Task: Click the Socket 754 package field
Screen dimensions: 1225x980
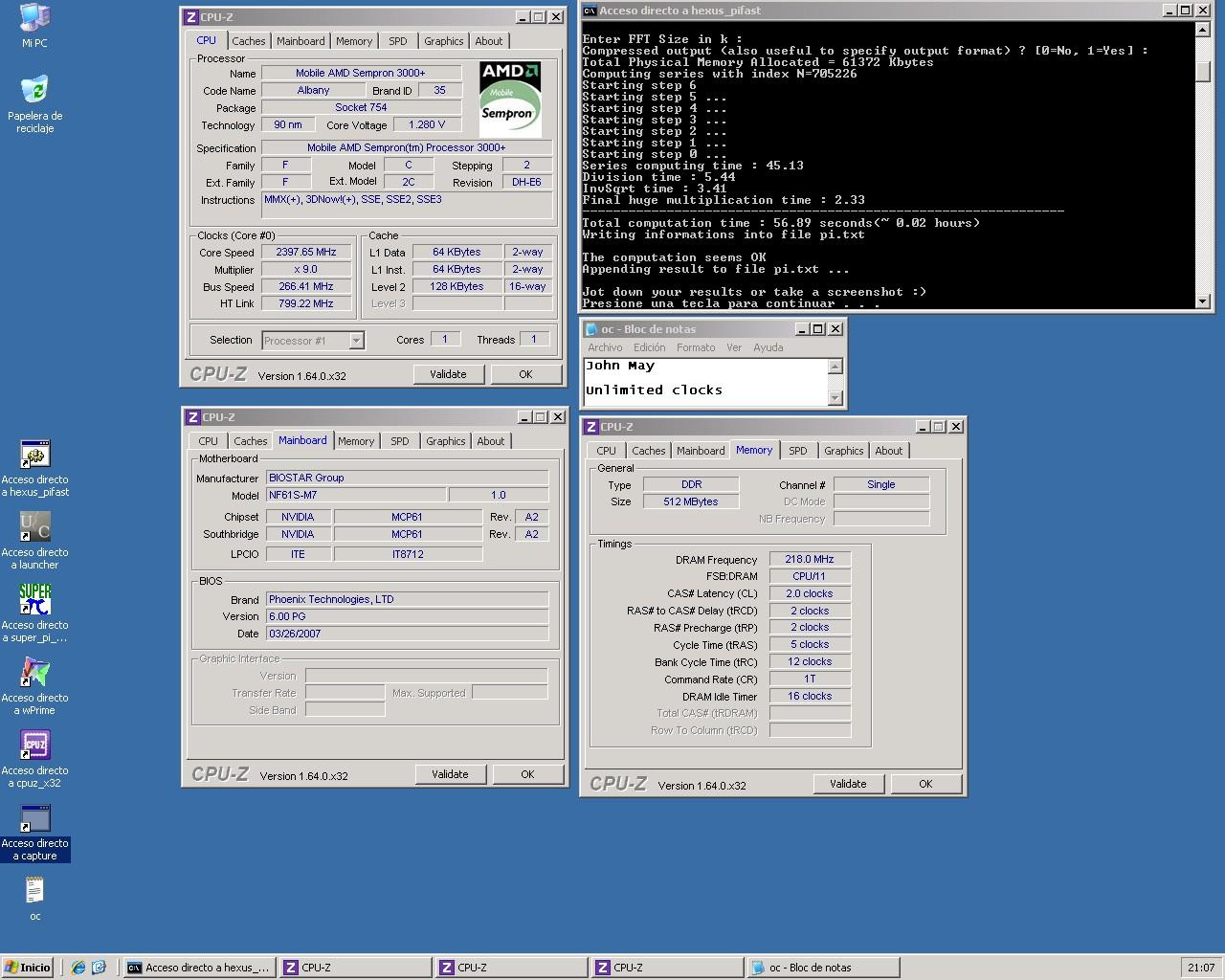Action: tap(361, 107)
